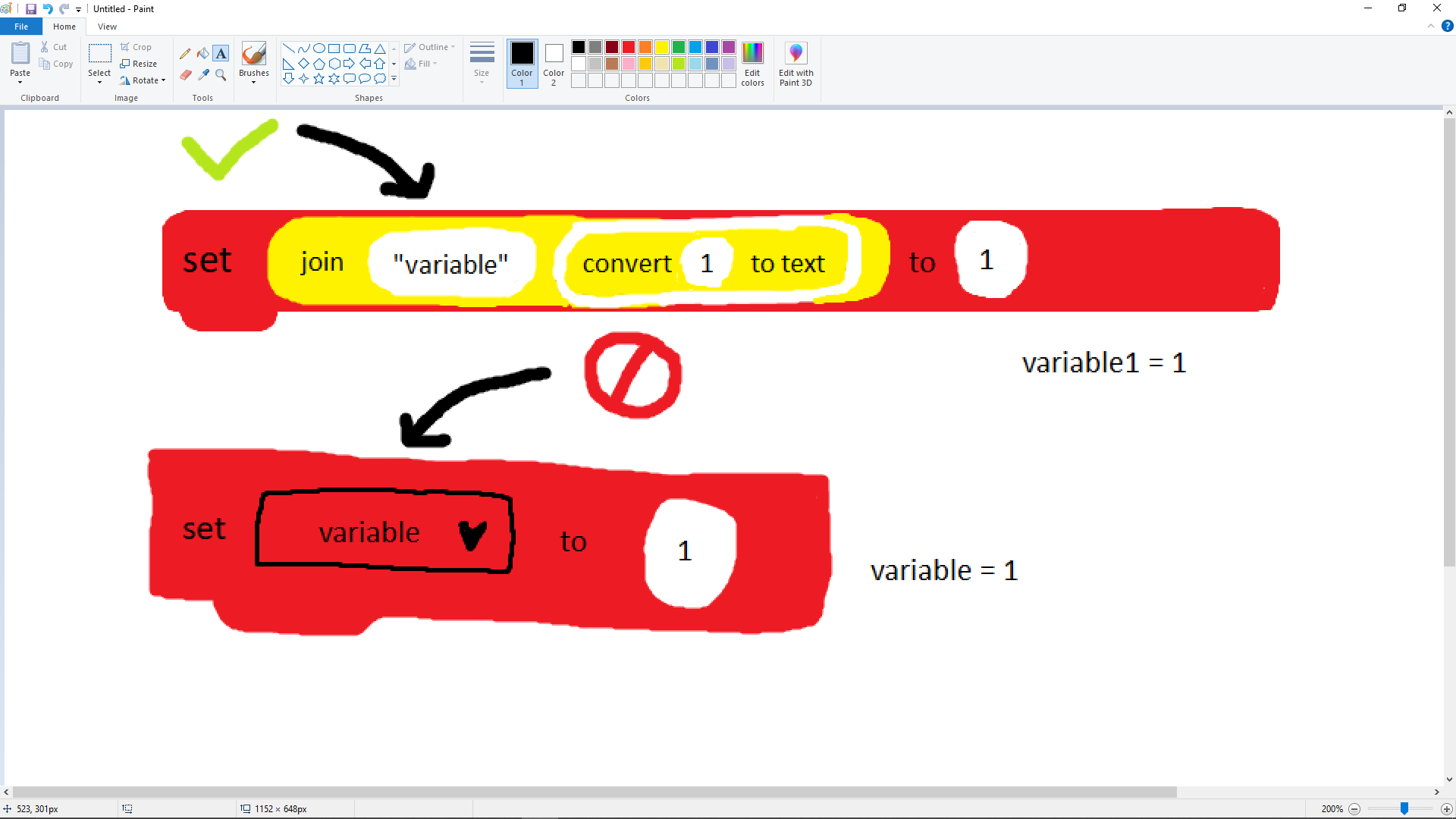
Task: Toggle the Text tool
Action: coord(221,54)
